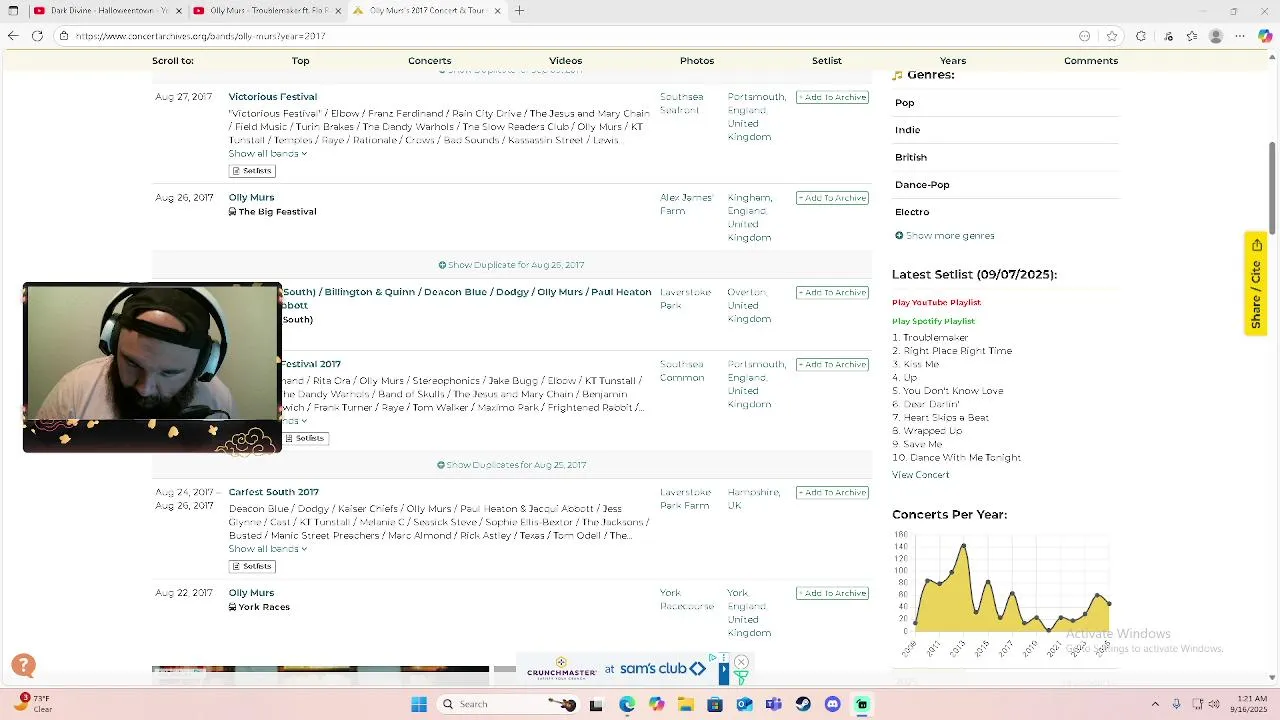Screen dimensions: 1280x720
Task: Open Setlists for Victorious Festival Aug 27
Action: click(x=252, y=171)
